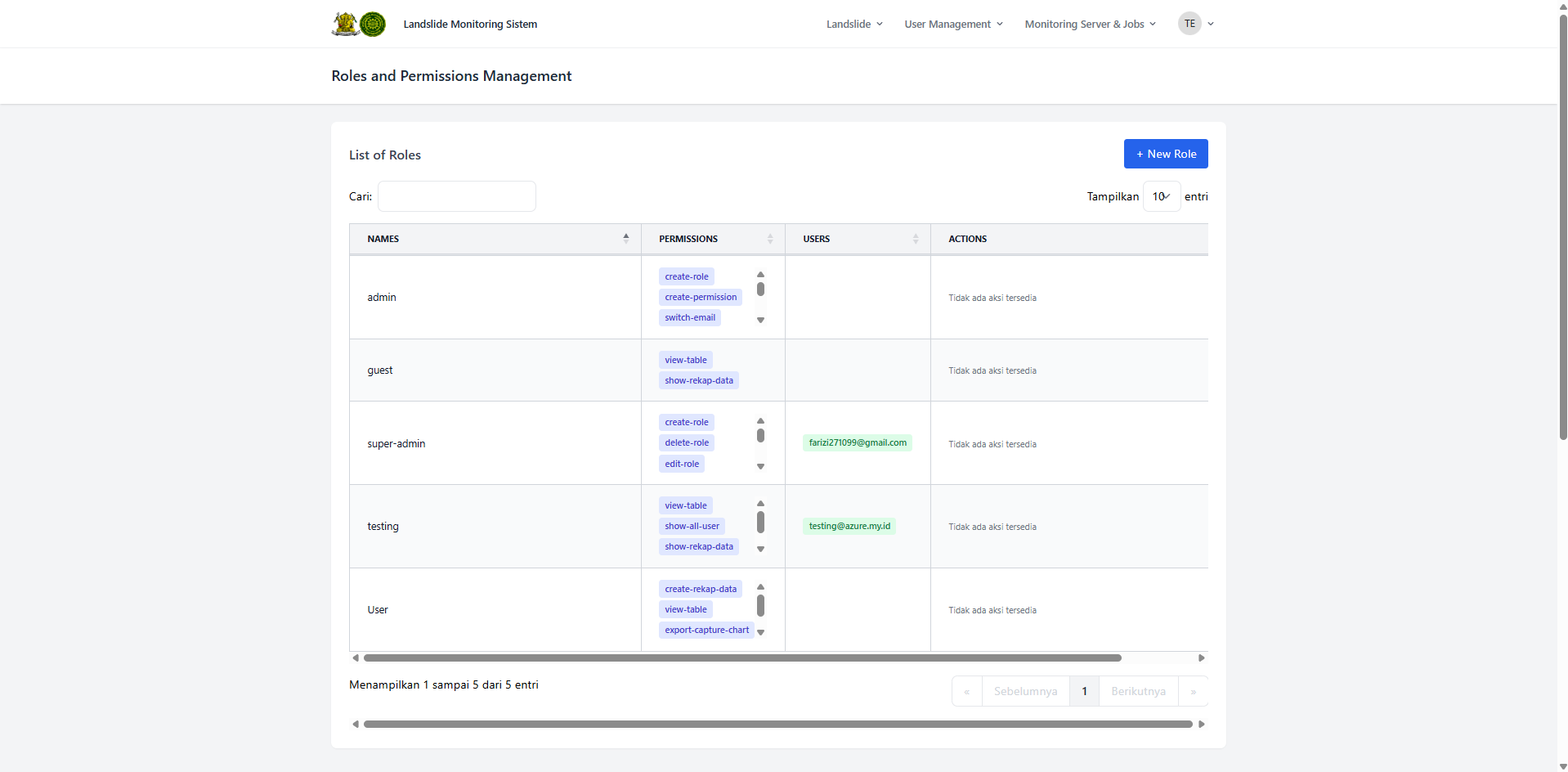Sort by Users column arrow
The height and width of the screenshot is (772, 1568).
[x=915, y=239]
